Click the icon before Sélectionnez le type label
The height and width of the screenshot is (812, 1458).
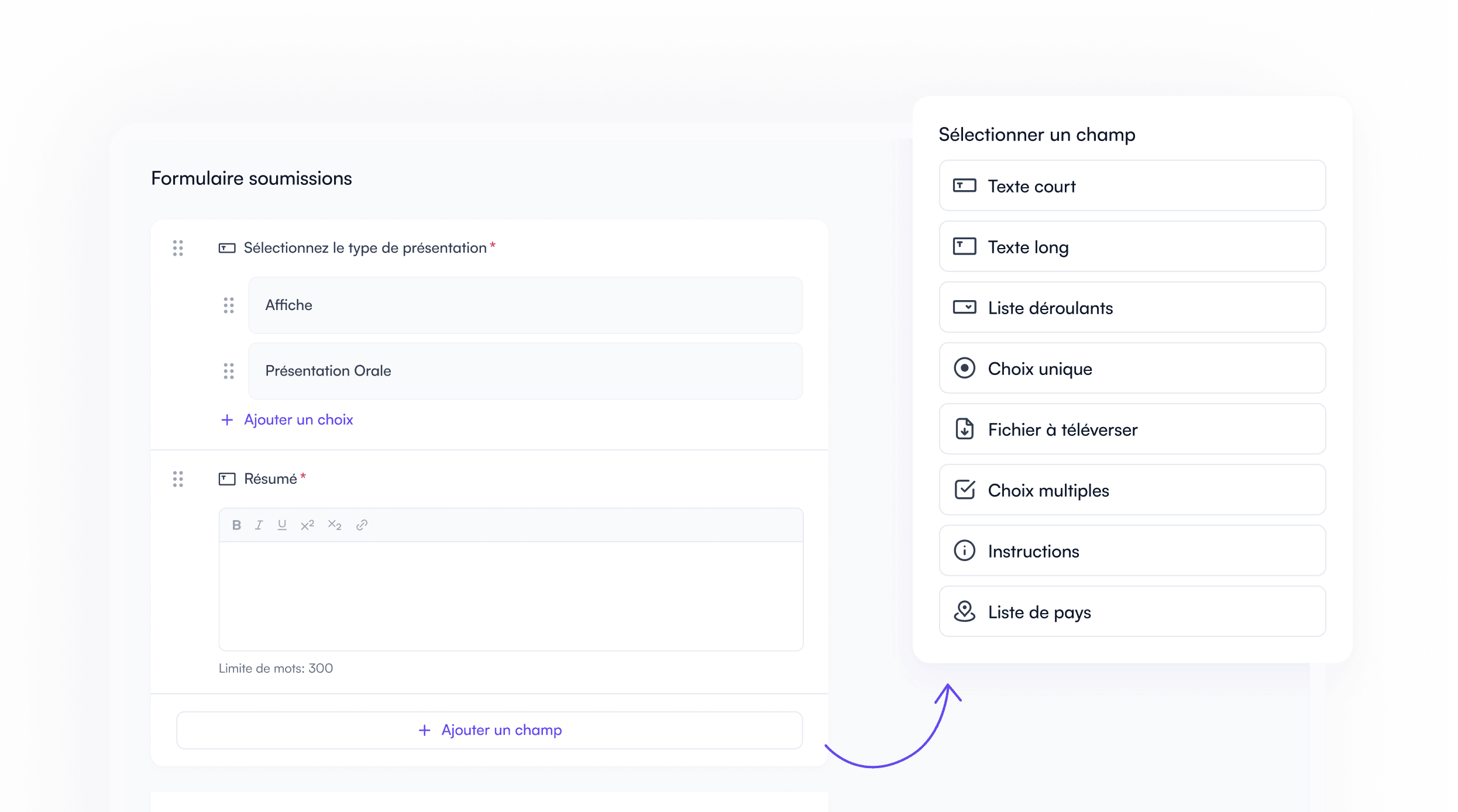[227, 248]
